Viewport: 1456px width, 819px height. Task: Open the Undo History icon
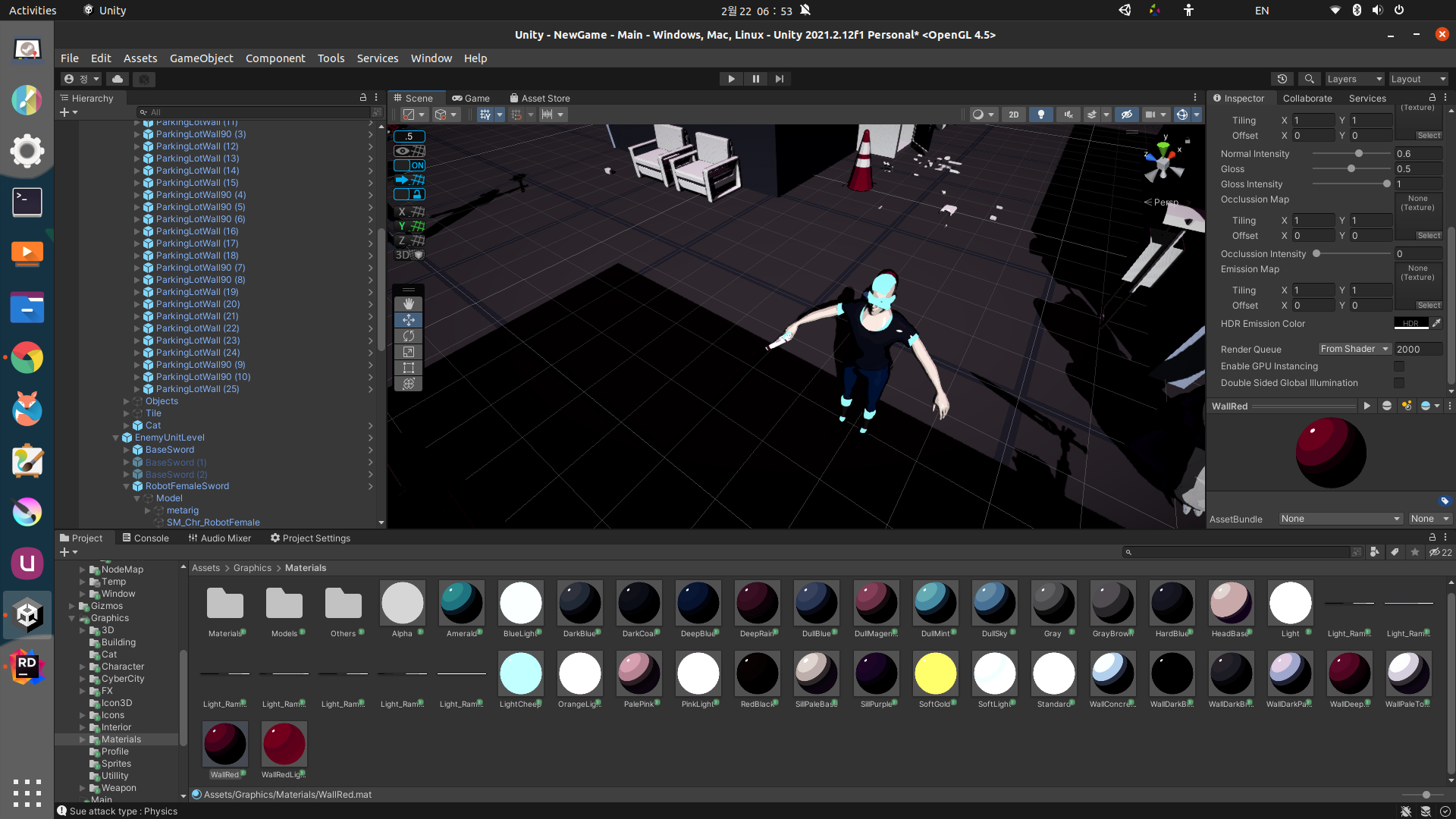(x=1282, y=79)
